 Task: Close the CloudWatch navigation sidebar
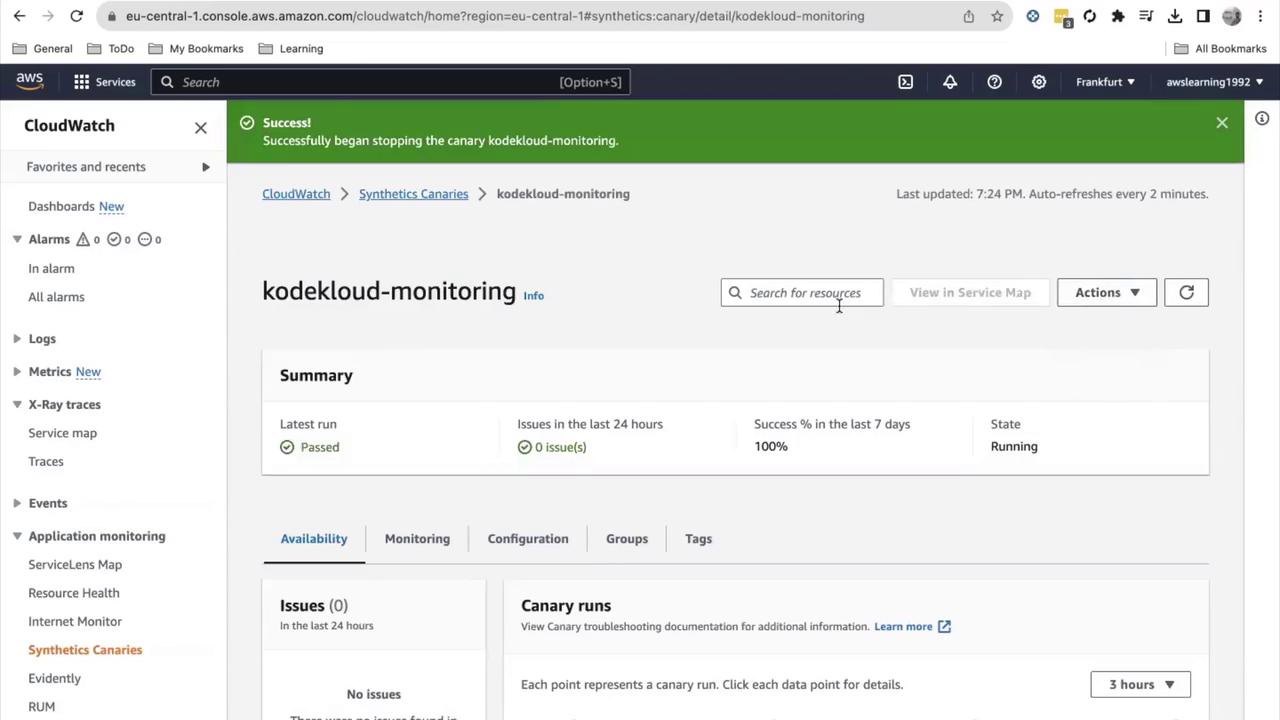tap(201, 127)
